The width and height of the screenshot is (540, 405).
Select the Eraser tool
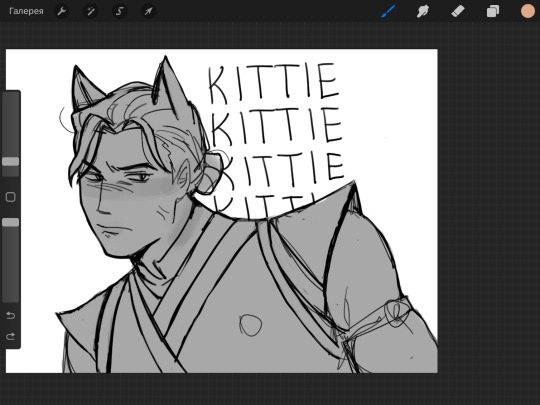point(458,11)
